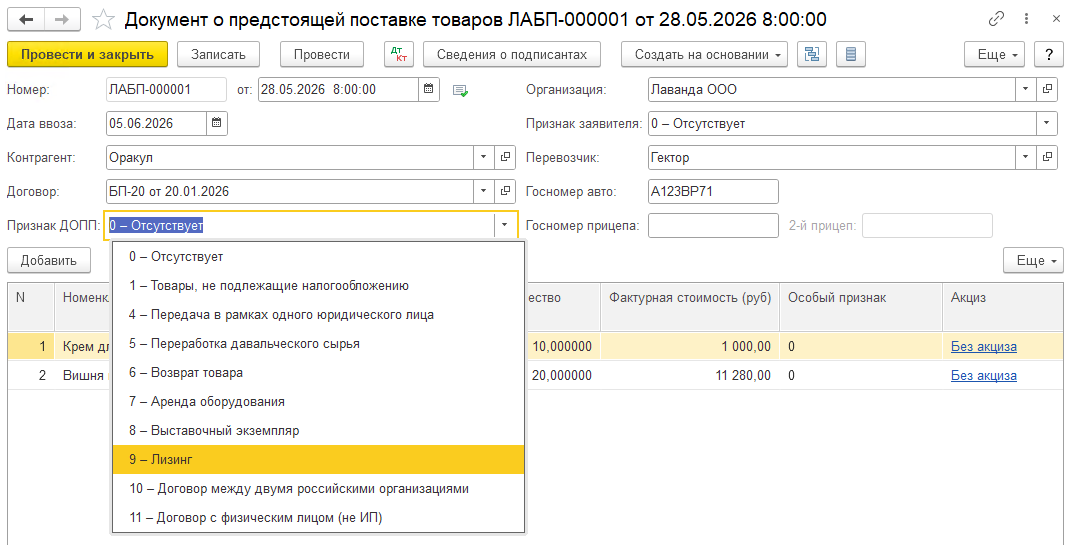Show the Дт/Кт document postings
Image resolution: width=1073 pixels, height=545 pixels.
398,55
